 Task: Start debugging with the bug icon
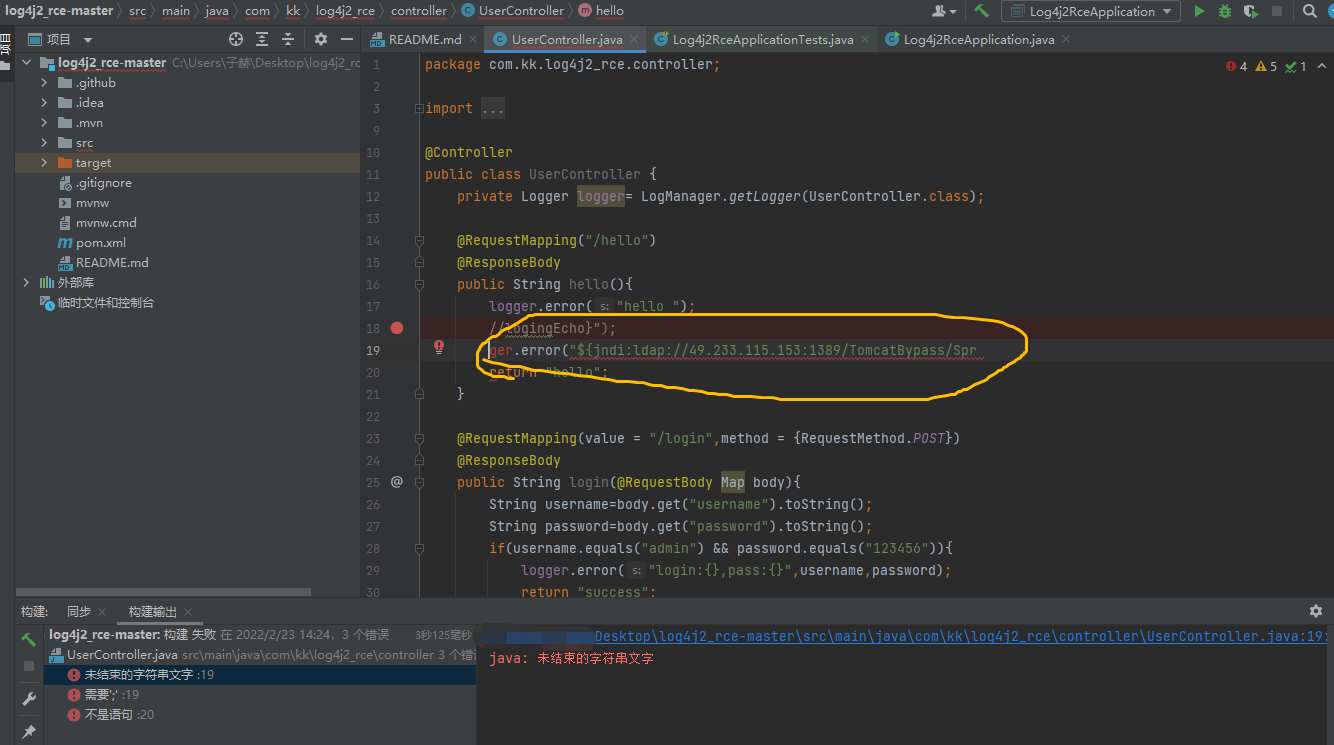[x=1225, y=11]
